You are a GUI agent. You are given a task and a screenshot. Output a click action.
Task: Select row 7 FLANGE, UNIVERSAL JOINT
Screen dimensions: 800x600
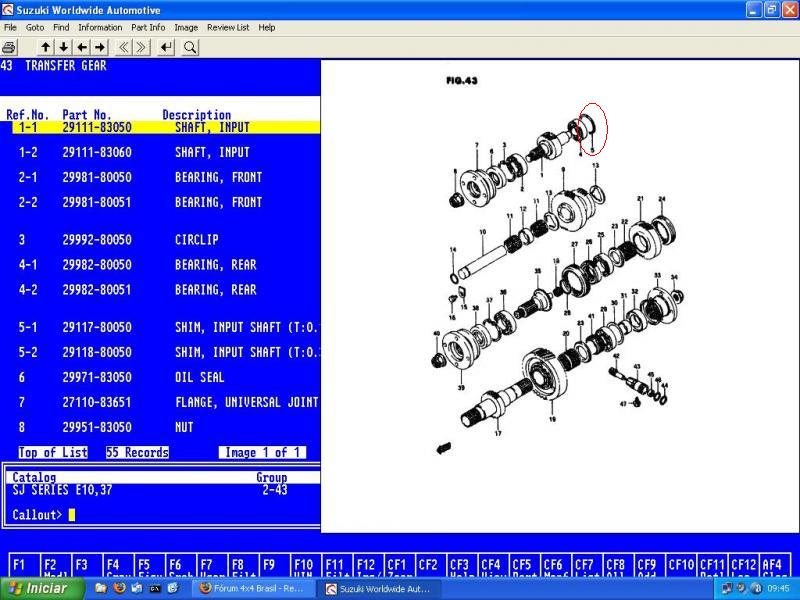tap(166, 402)
